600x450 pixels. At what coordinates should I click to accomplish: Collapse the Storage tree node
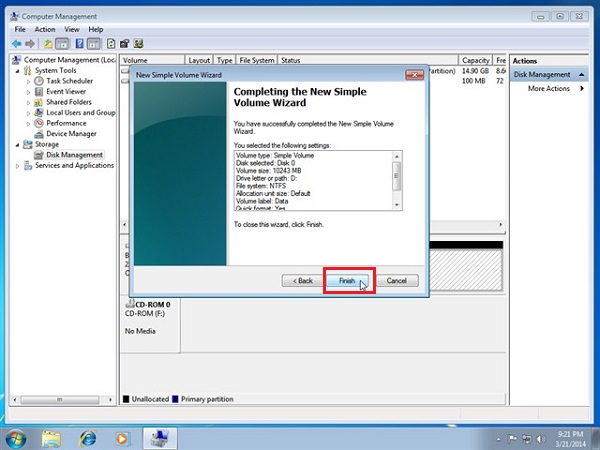pos(17,144)
